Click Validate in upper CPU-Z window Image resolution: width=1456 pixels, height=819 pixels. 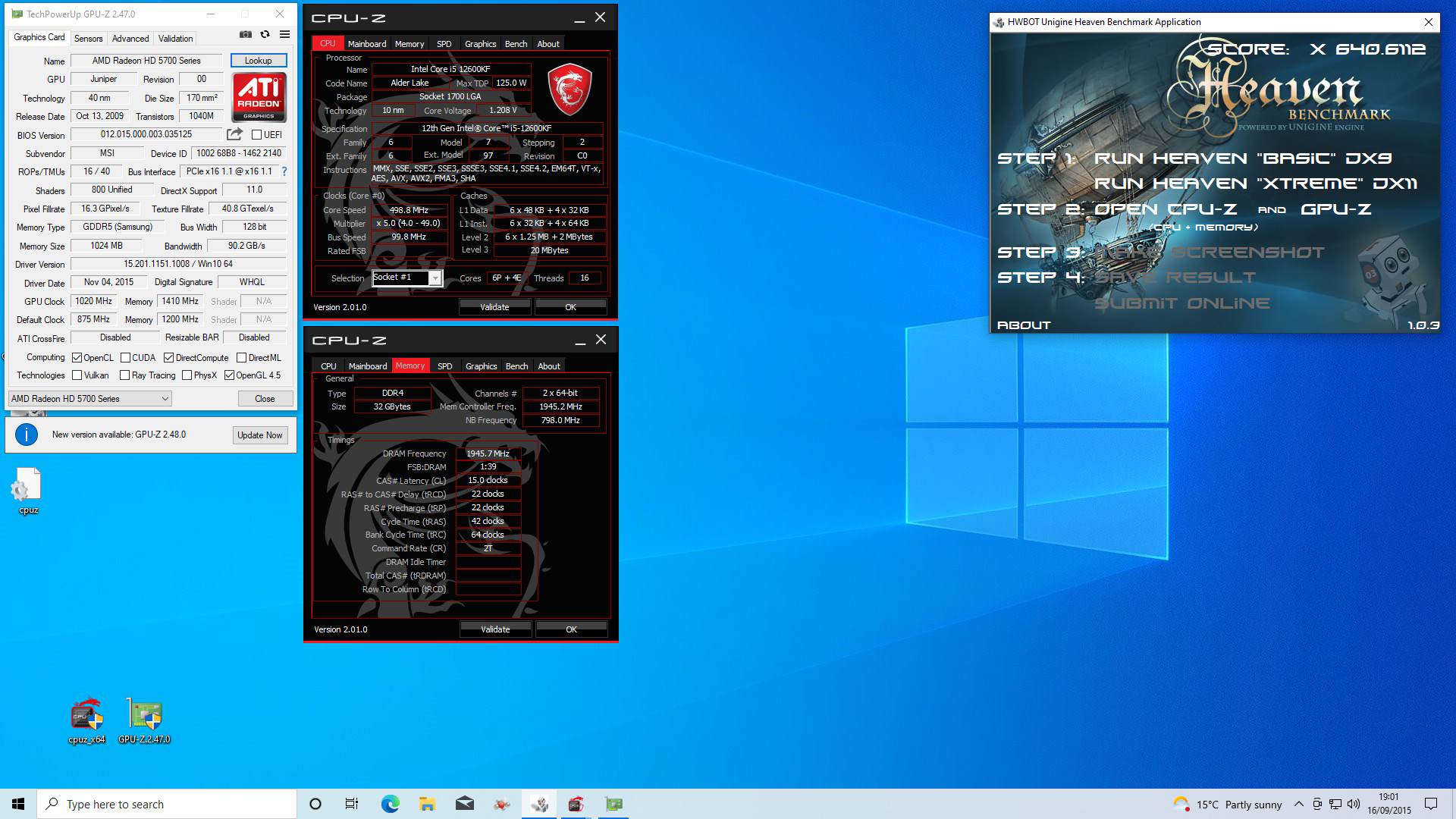[494, 307]
